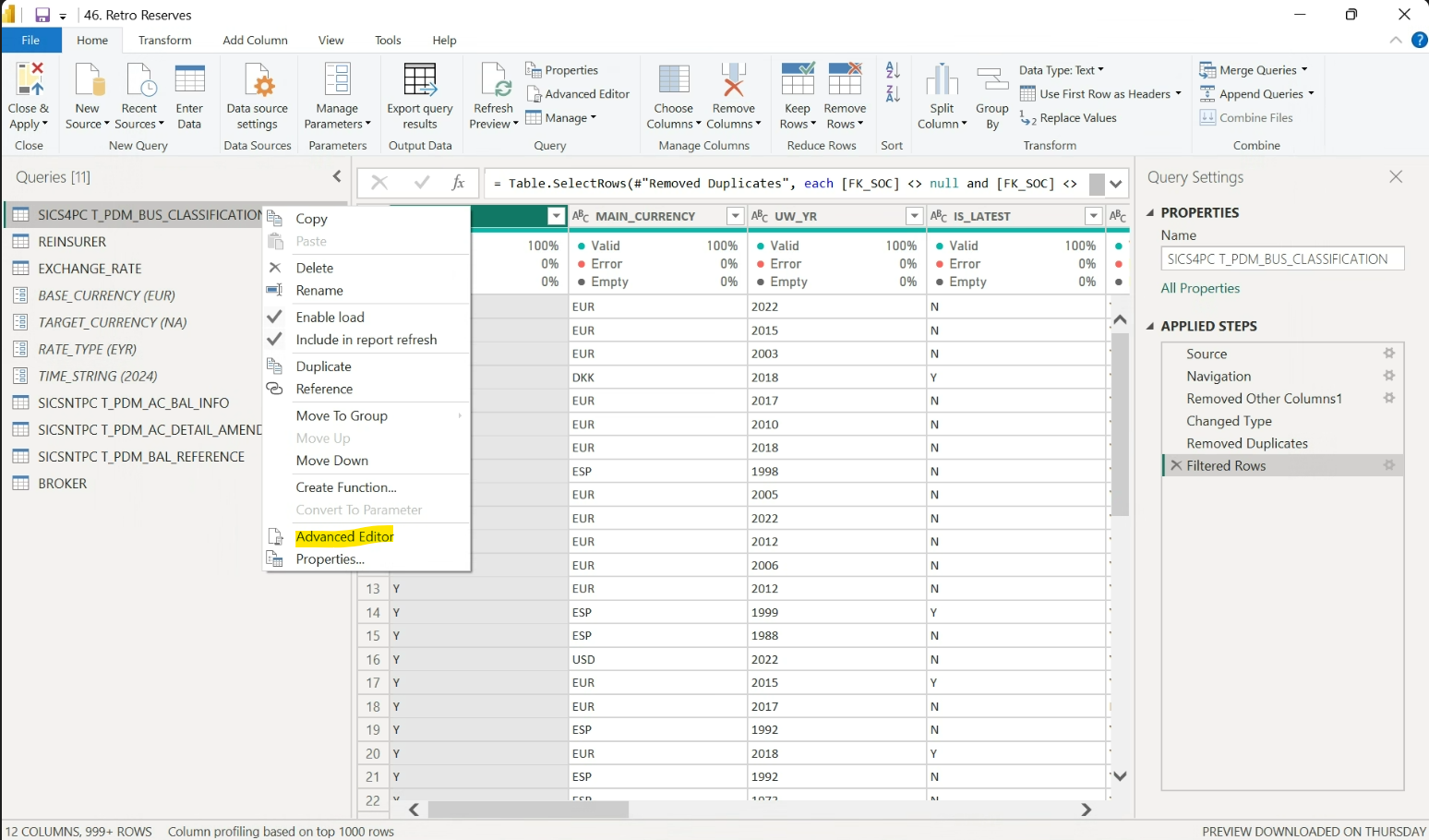Open the UW_YR column filter dropdown
The height and width of the screenshot is (840, 1429).
click(x=914, y=216)
